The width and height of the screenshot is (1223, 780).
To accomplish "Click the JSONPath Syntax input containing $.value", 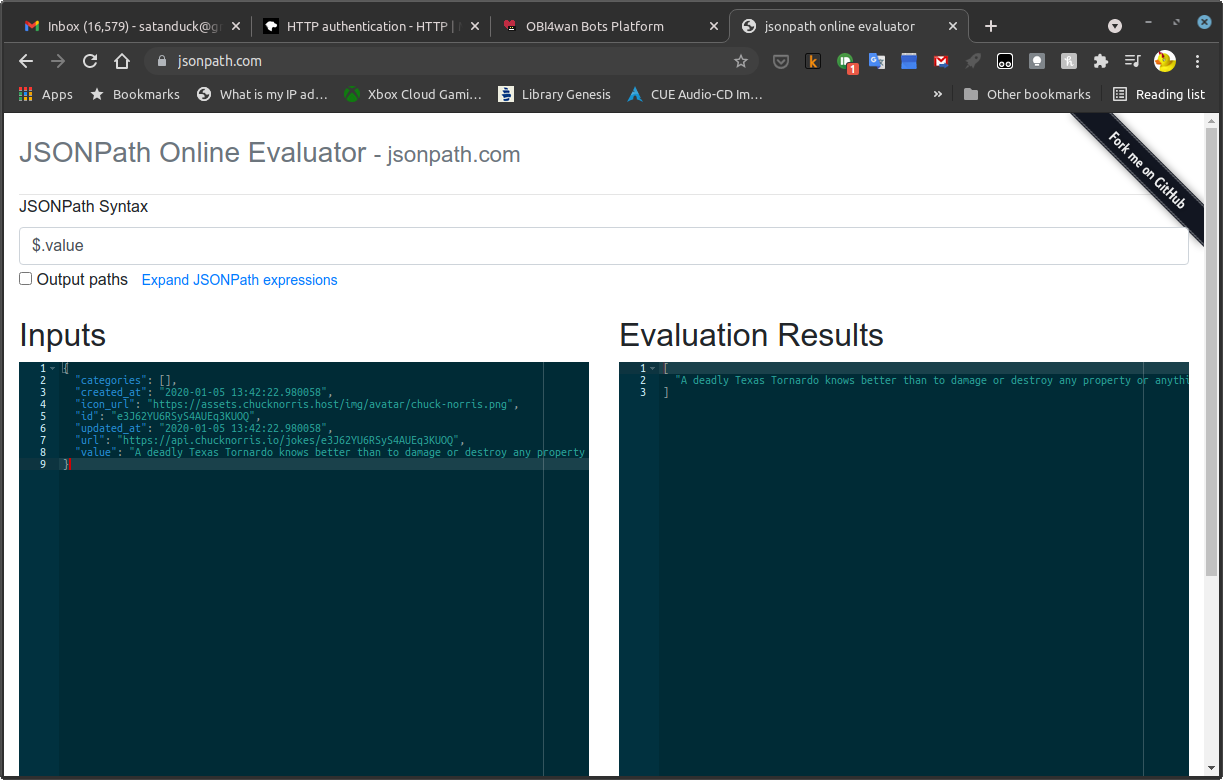I will [x=603, y=246].
